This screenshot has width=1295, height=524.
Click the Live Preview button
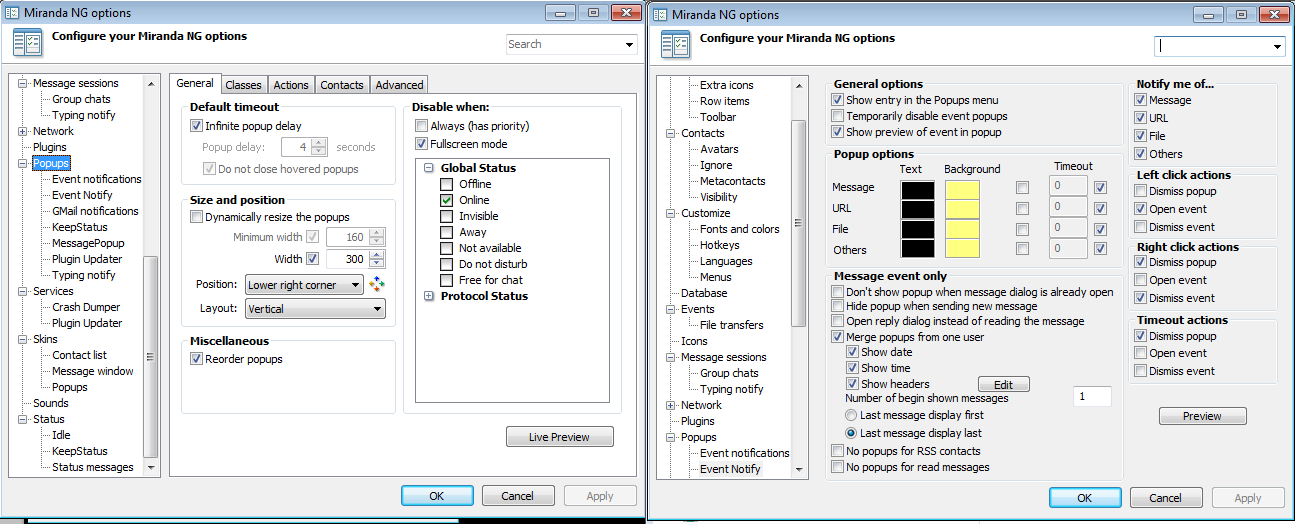pyautogui.click(x=559, y=437)
